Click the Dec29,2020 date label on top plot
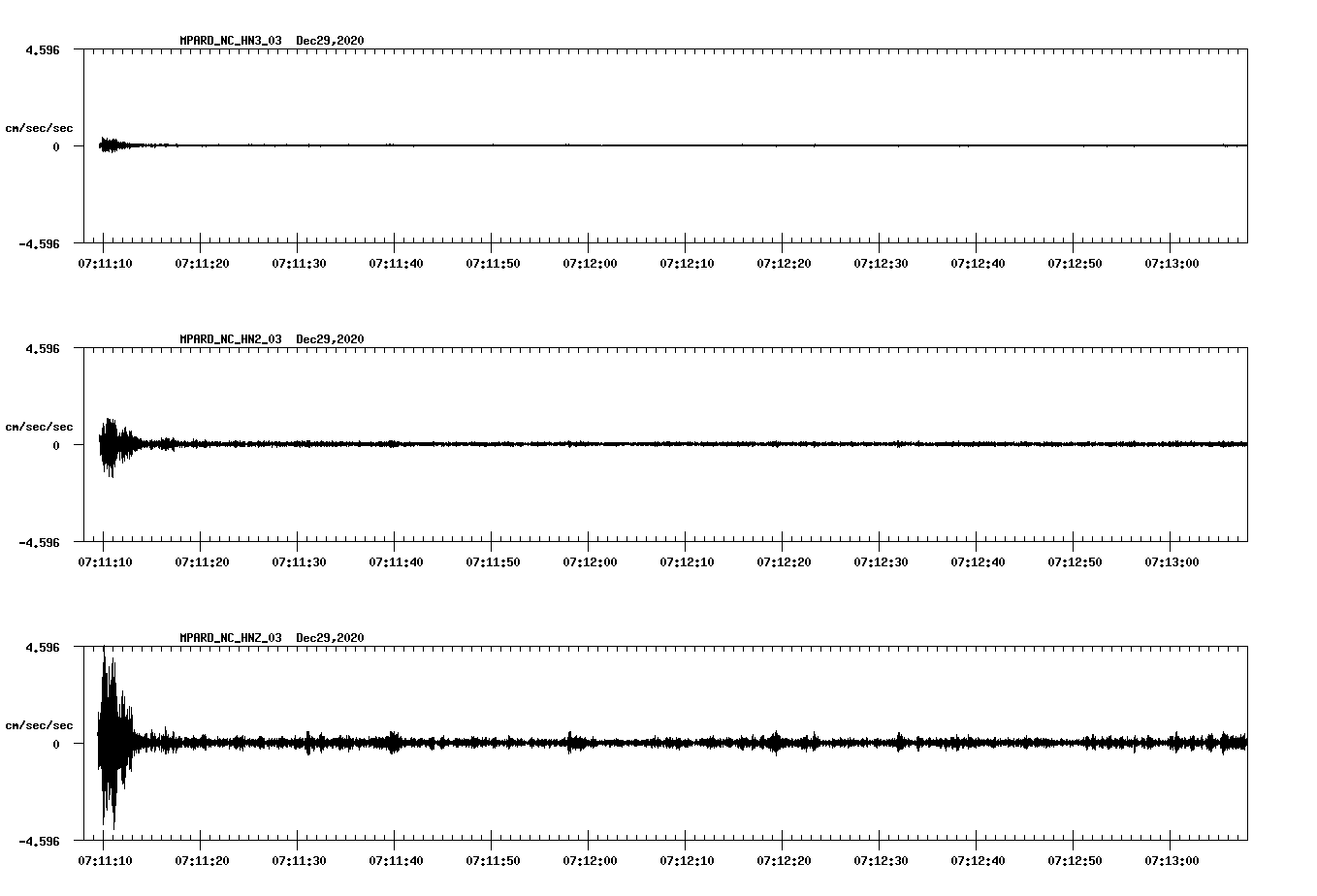The width and height of the screenshot is (1317, 896). [330, 40]
